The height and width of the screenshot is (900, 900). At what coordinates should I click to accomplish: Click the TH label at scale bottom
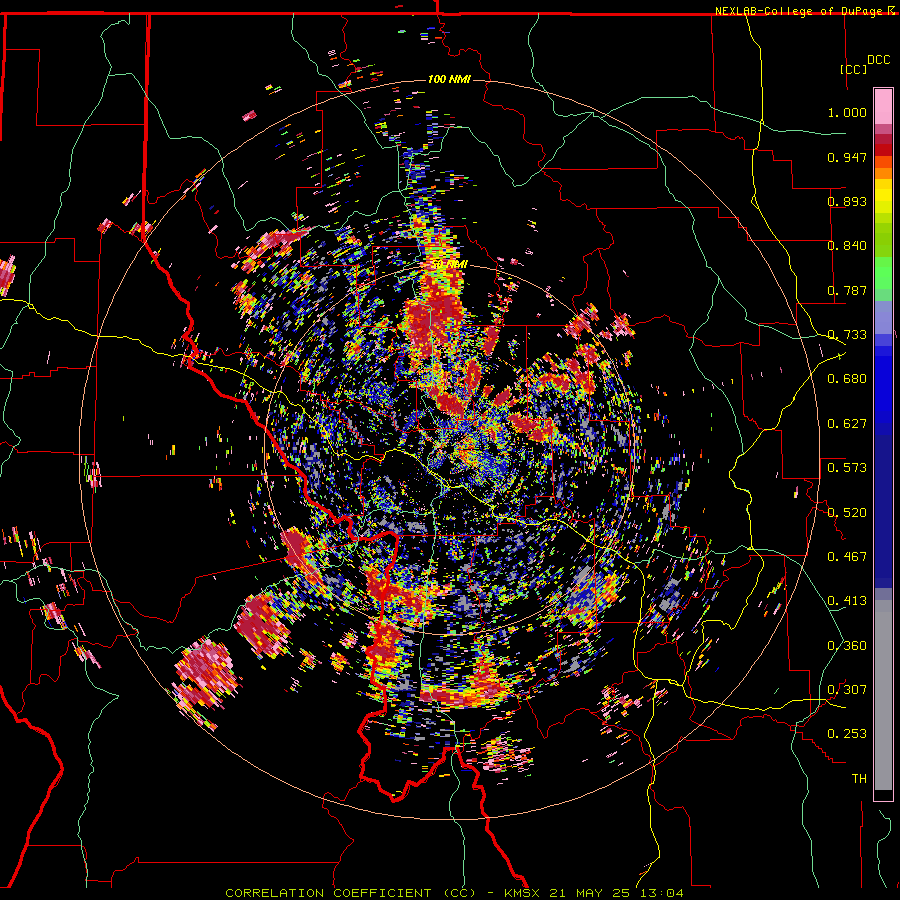[x=859, y=779]
